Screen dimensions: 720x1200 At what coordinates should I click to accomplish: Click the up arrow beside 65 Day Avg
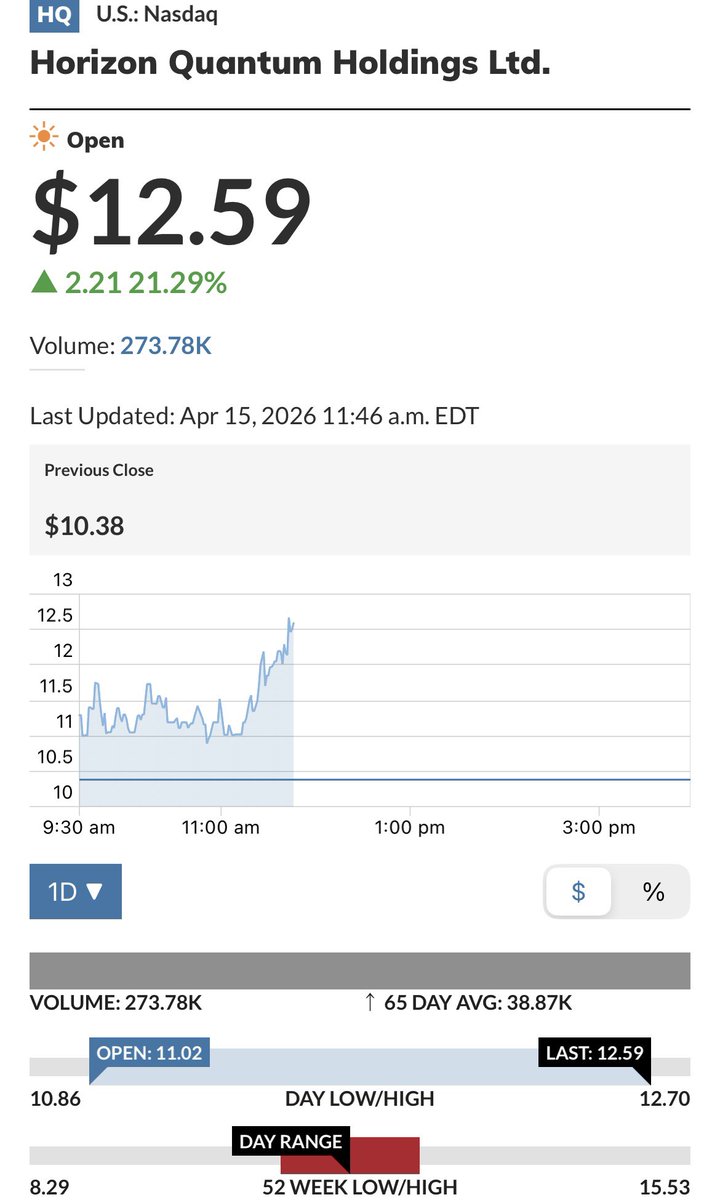click(x=372, y=1002)
